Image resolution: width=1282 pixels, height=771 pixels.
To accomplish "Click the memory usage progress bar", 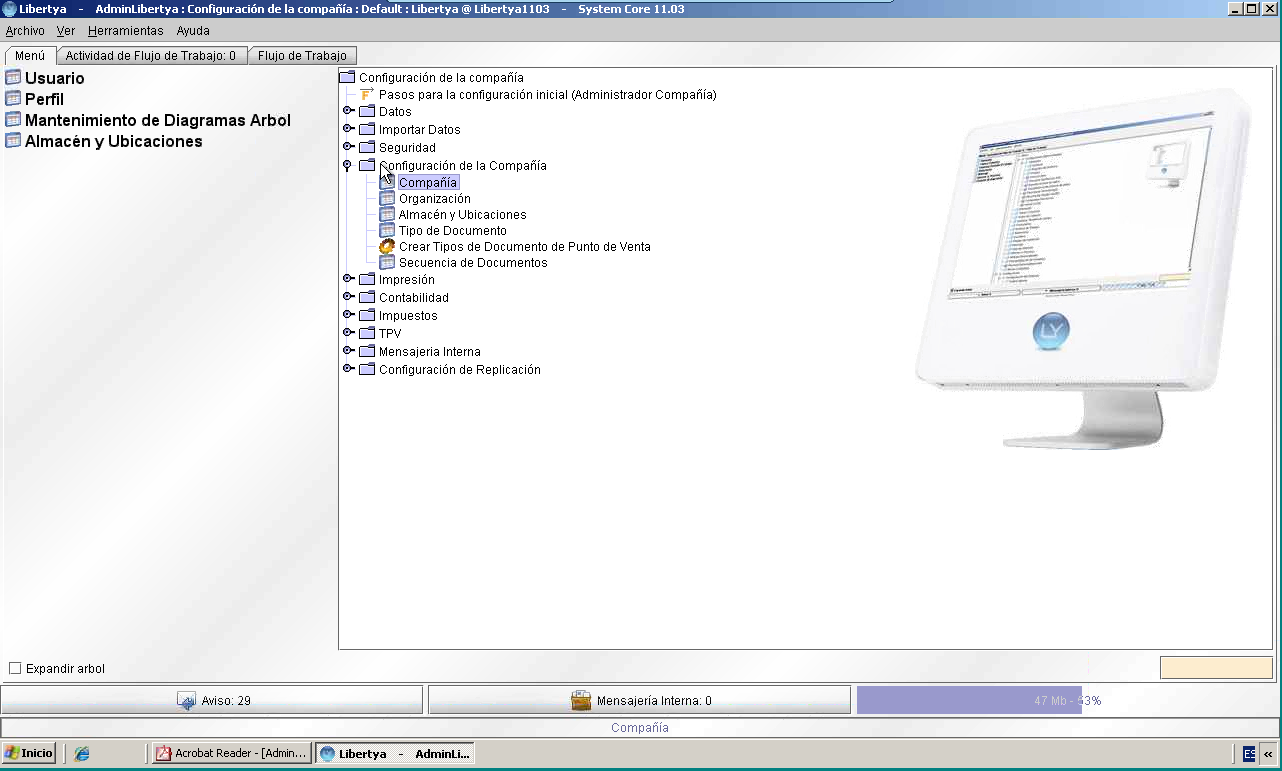I will 1067,700.
